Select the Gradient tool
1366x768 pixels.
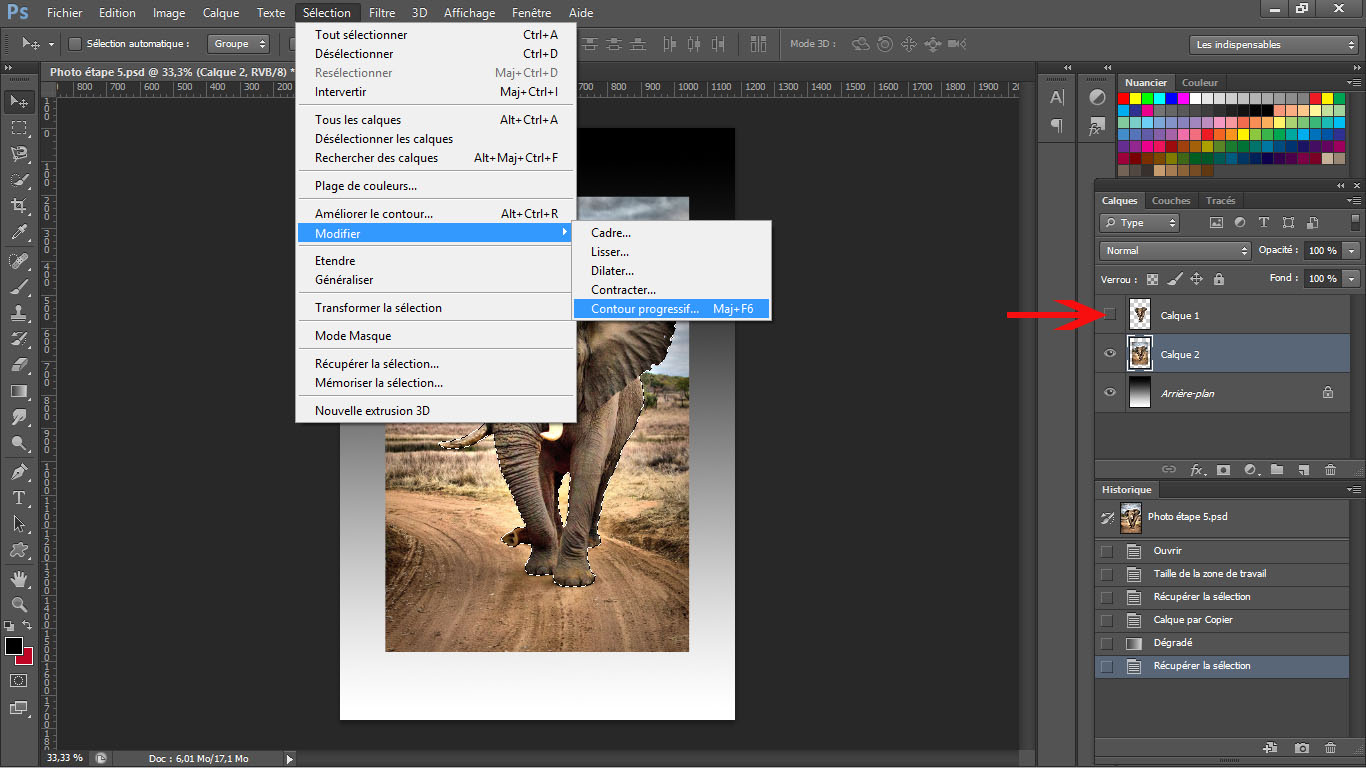click(19, 391)
